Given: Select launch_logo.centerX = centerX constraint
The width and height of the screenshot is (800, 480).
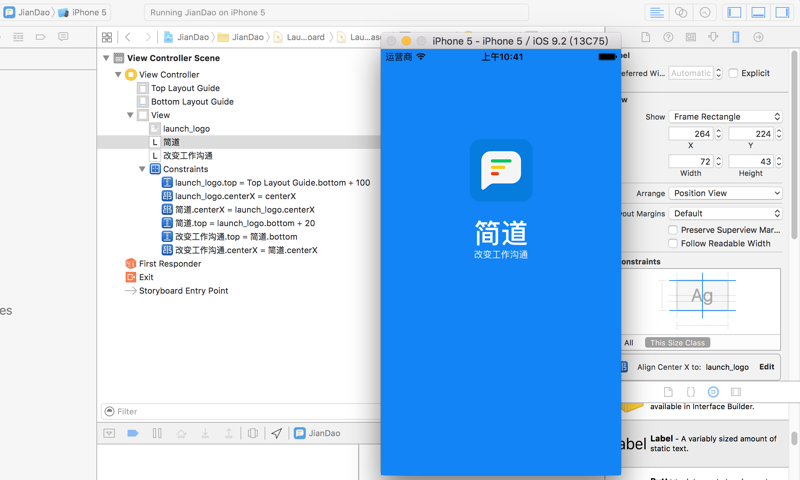Looking at the screenshot, I should click(x=235, y=196).
